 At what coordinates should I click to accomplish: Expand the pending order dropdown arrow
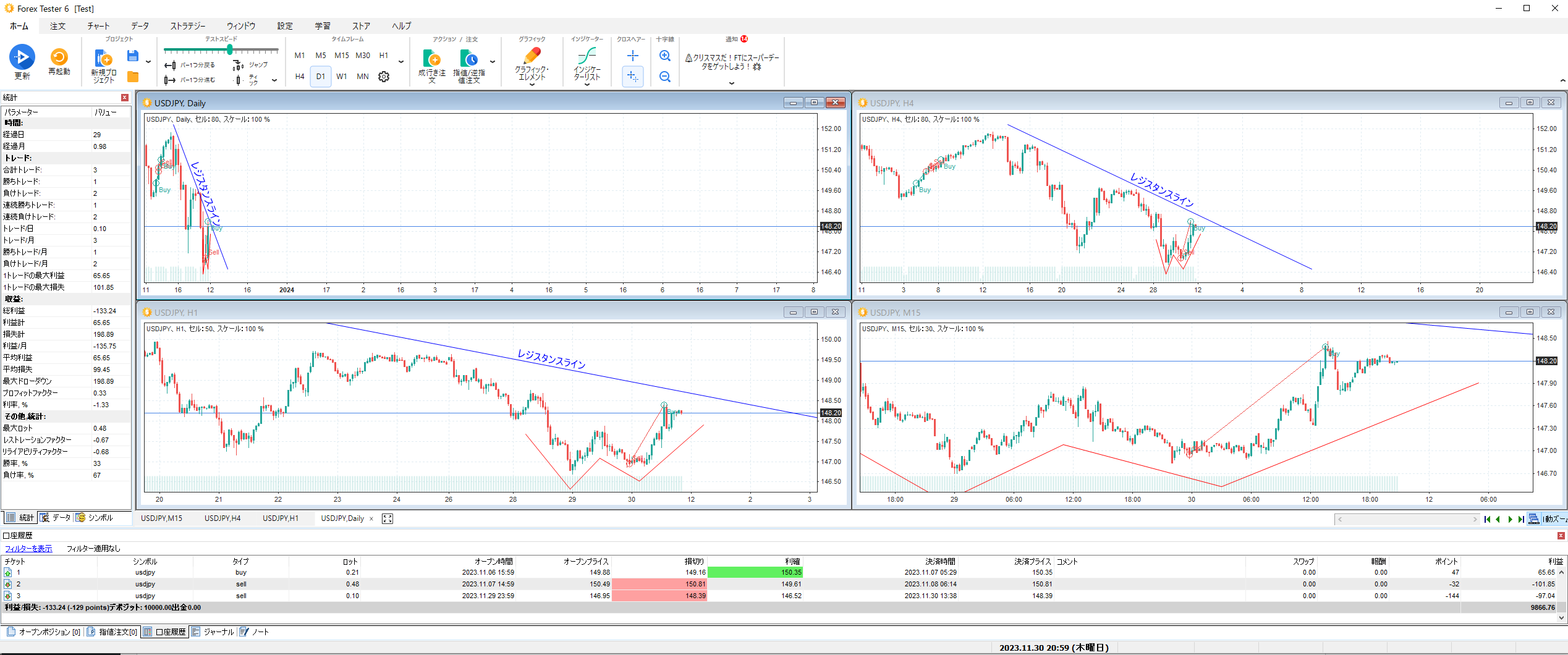coord(491,62)
